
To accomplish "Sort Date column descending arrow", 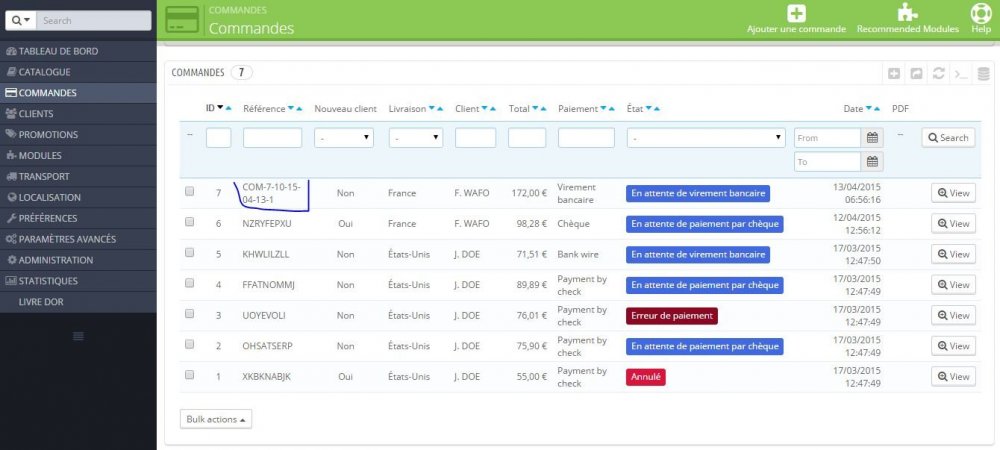I will pos(869,109).
